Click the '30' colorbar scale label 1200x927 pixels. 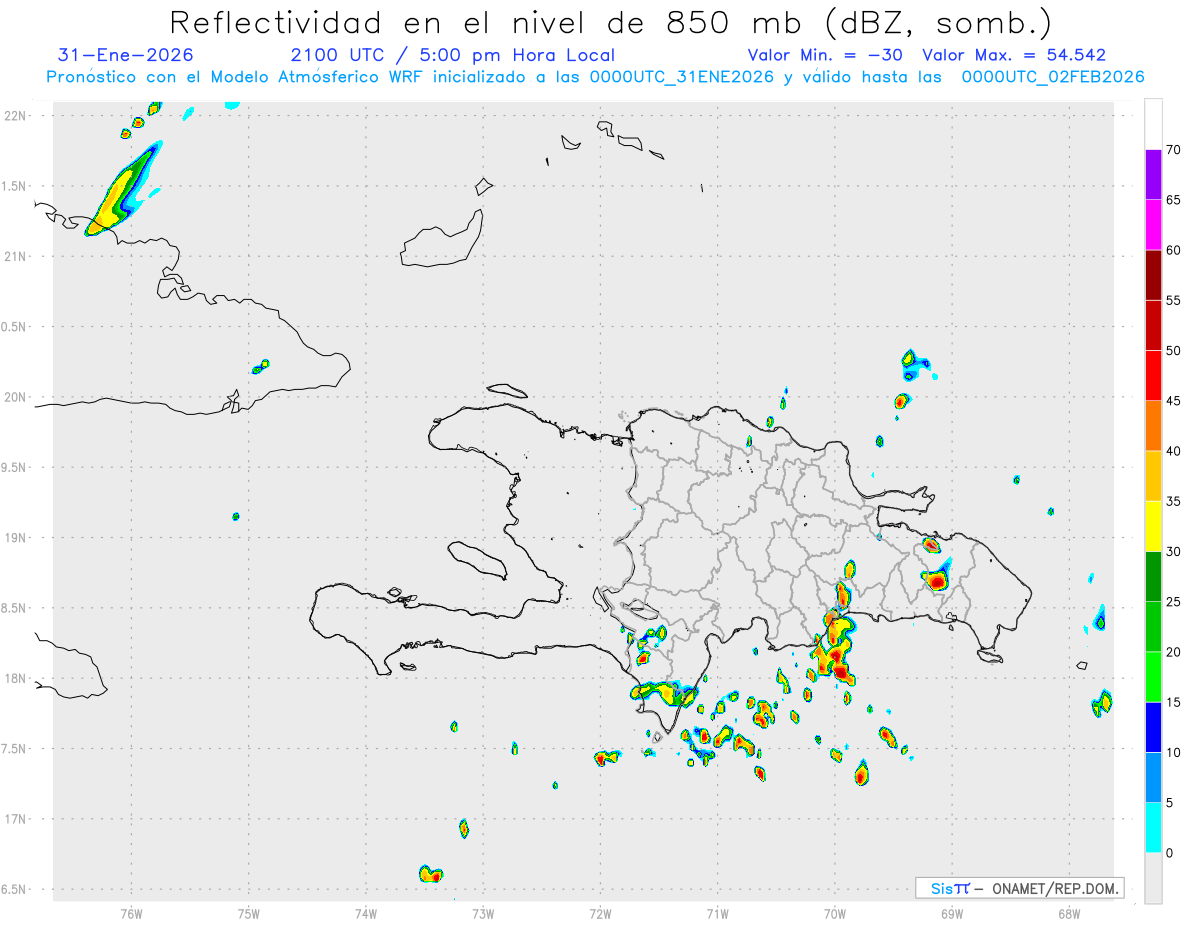tap(1174, 552)
